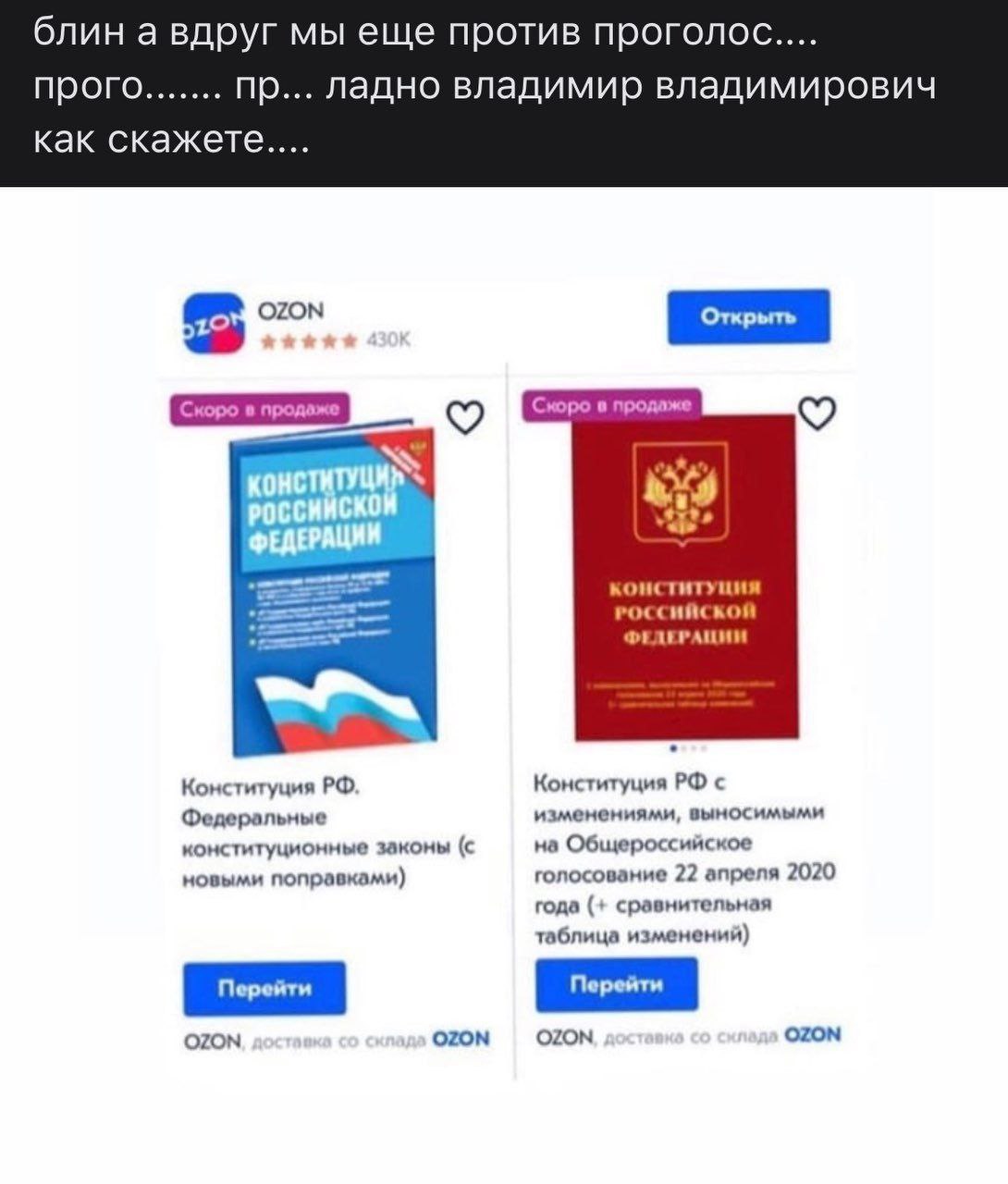Click the left Перейти button
The image size is (1008, 1184).
(264, 988)
